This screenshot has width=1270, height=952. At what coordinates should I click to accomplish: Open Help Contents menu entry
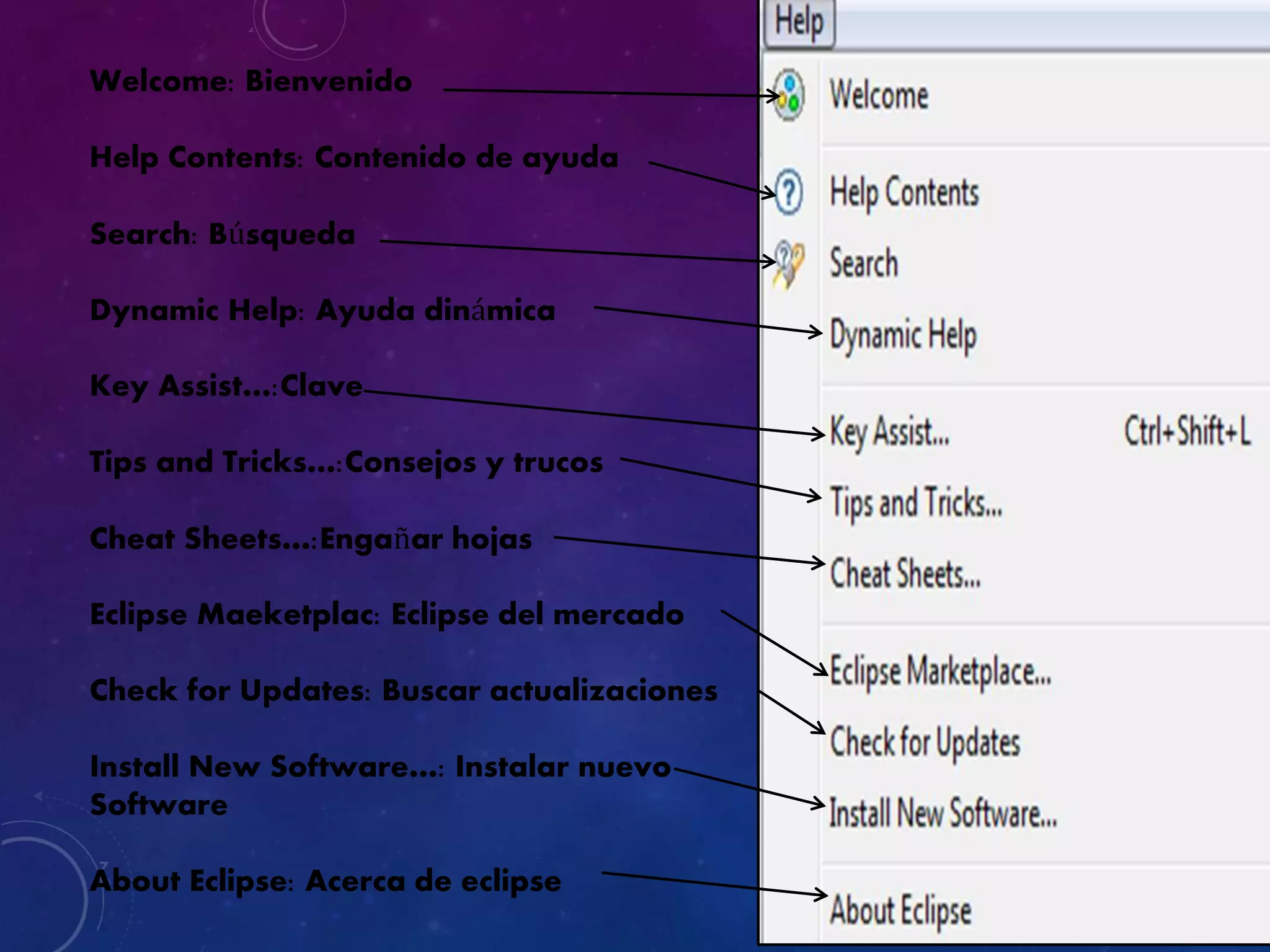click(905, 193)
